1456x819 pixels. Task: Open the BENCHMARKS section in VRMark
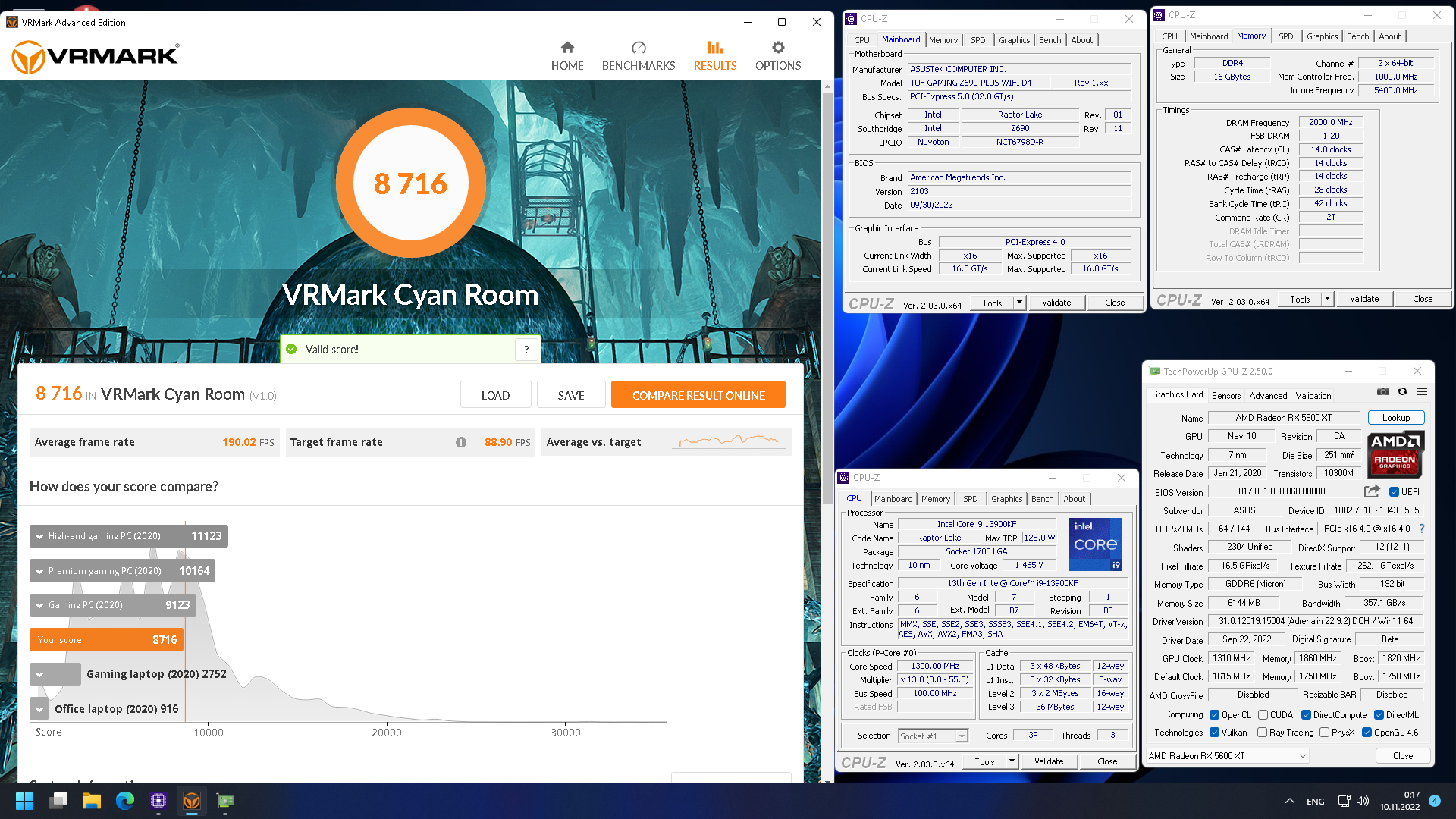[639, 56]
